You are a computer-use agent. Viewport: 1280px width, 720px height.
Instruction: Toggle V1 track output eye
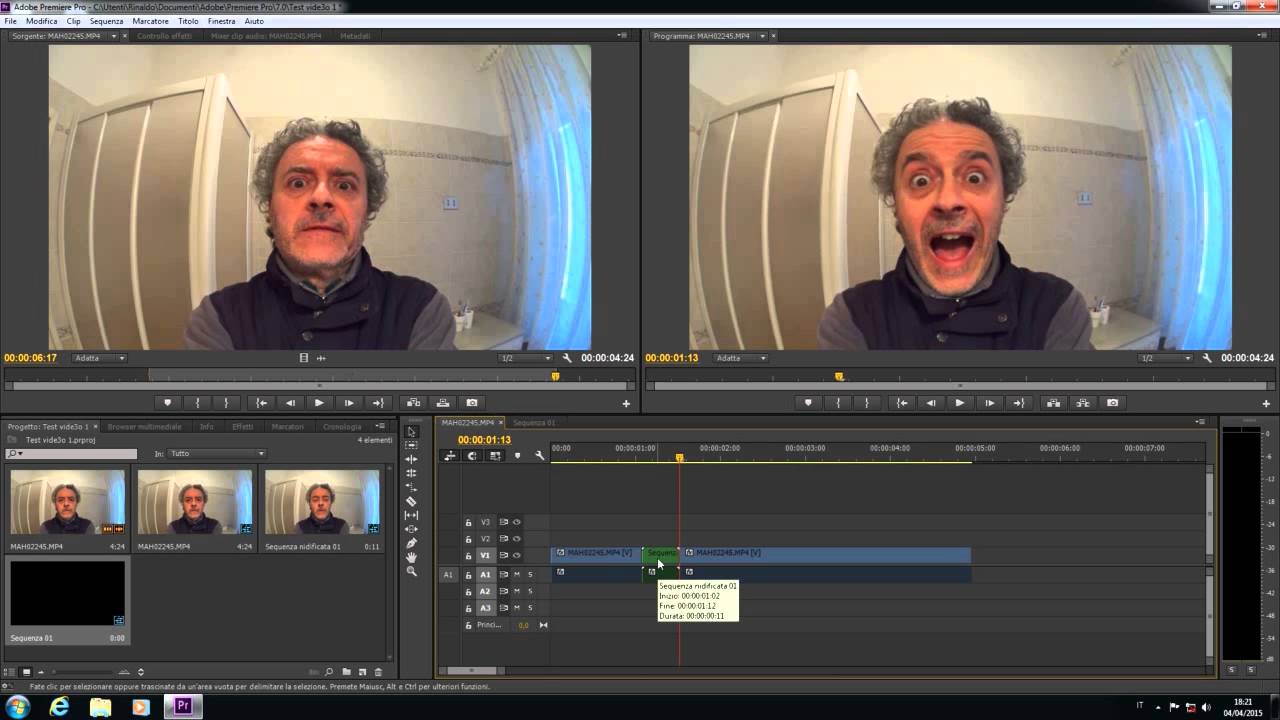[x=517, y=555]
